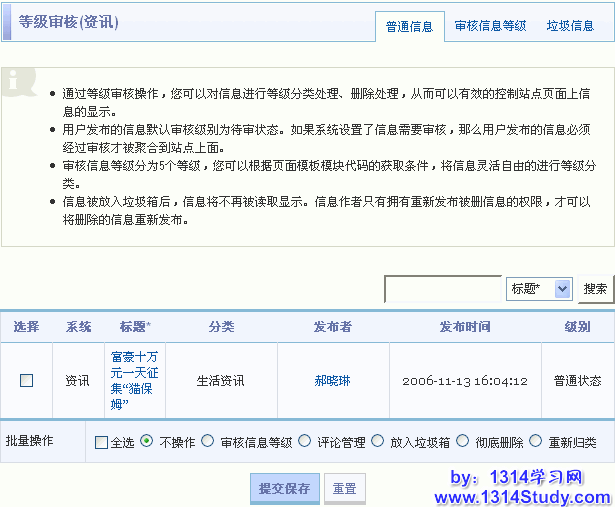
Task: Select the 重新归类 radio option
Action: (x=535, y=441)
